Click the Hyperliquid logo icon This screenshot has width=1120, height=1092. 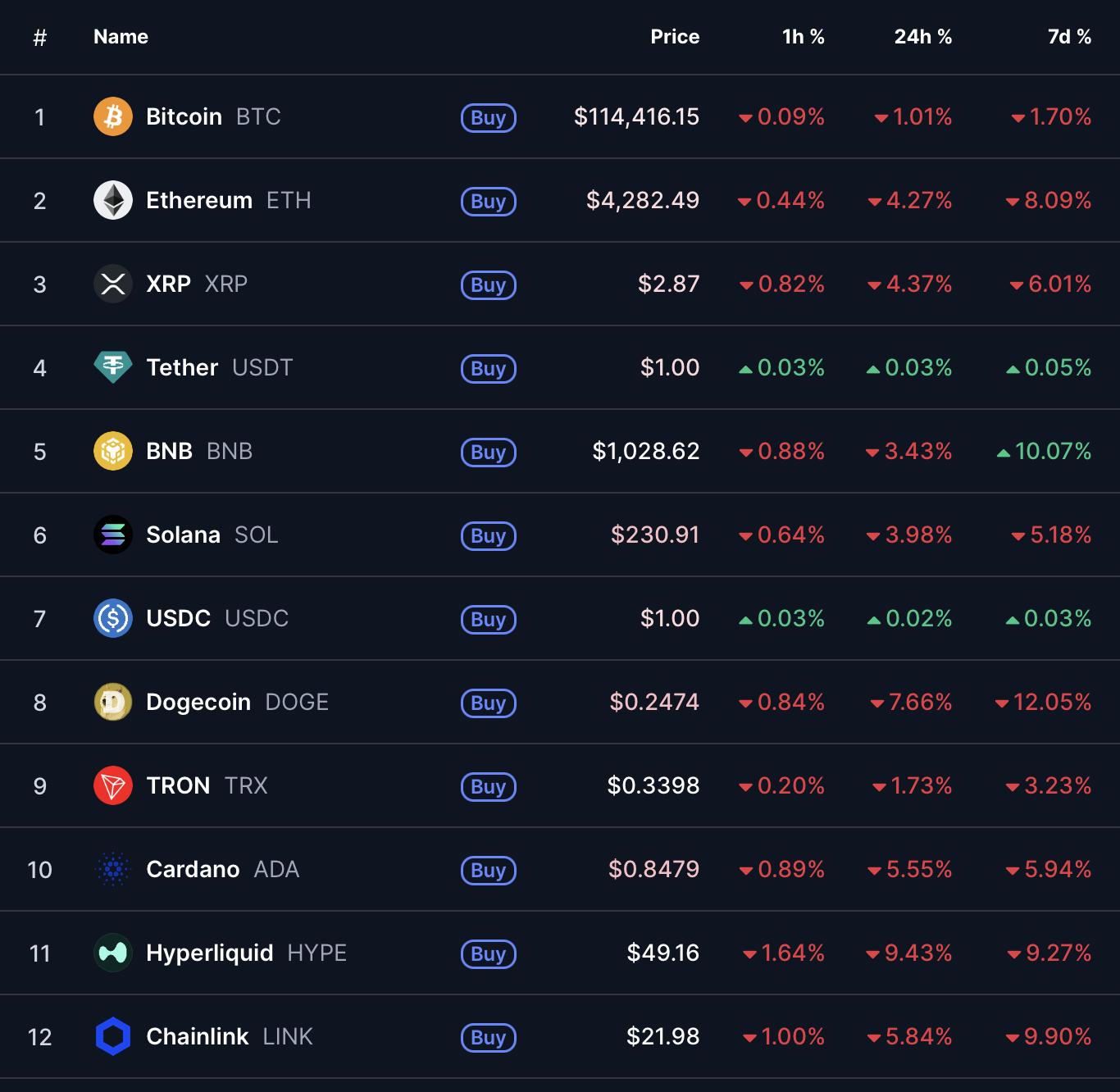[x=113, y=953]
